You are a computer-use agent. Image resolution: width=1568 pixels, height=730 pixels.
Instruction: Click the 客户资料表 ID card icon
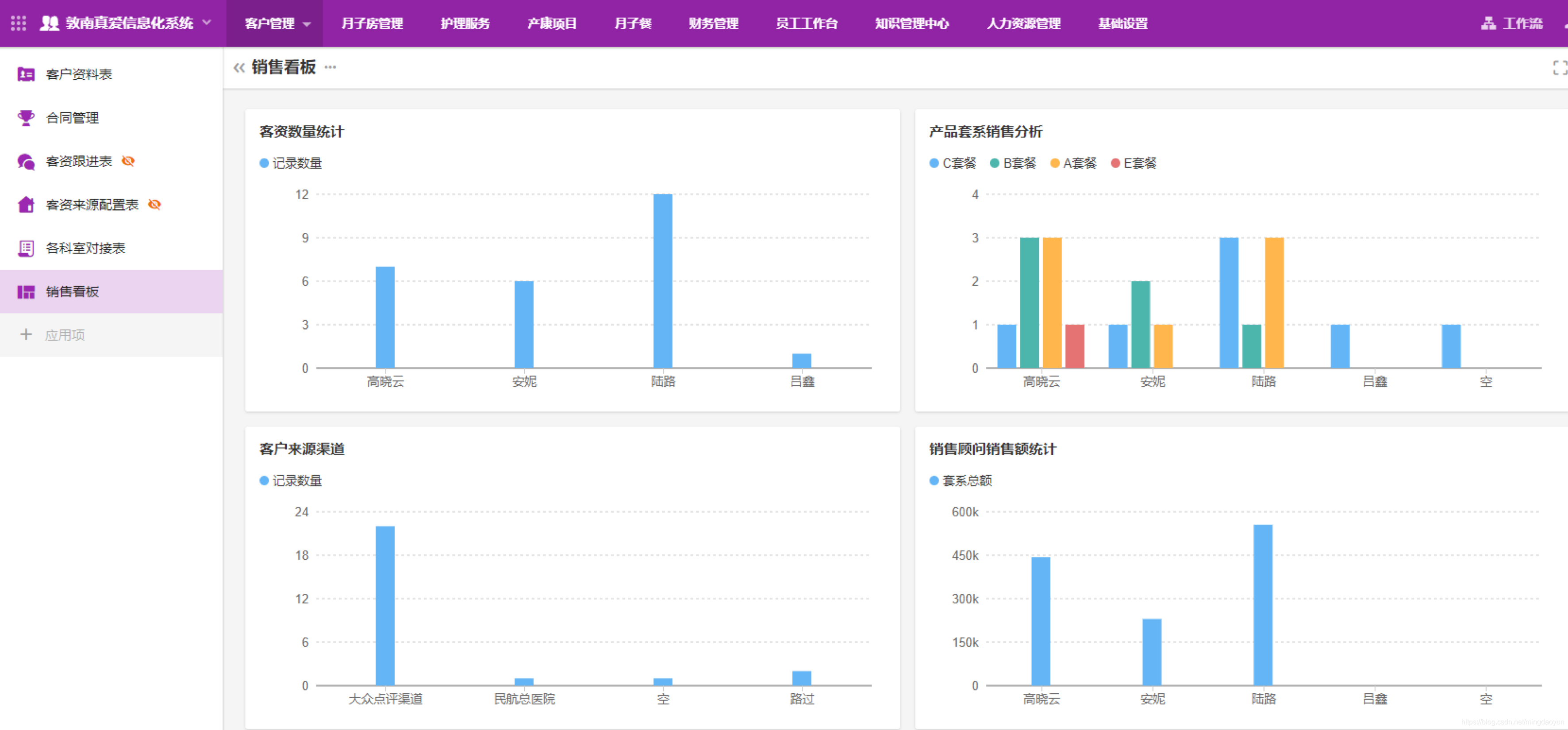point(26,74)
